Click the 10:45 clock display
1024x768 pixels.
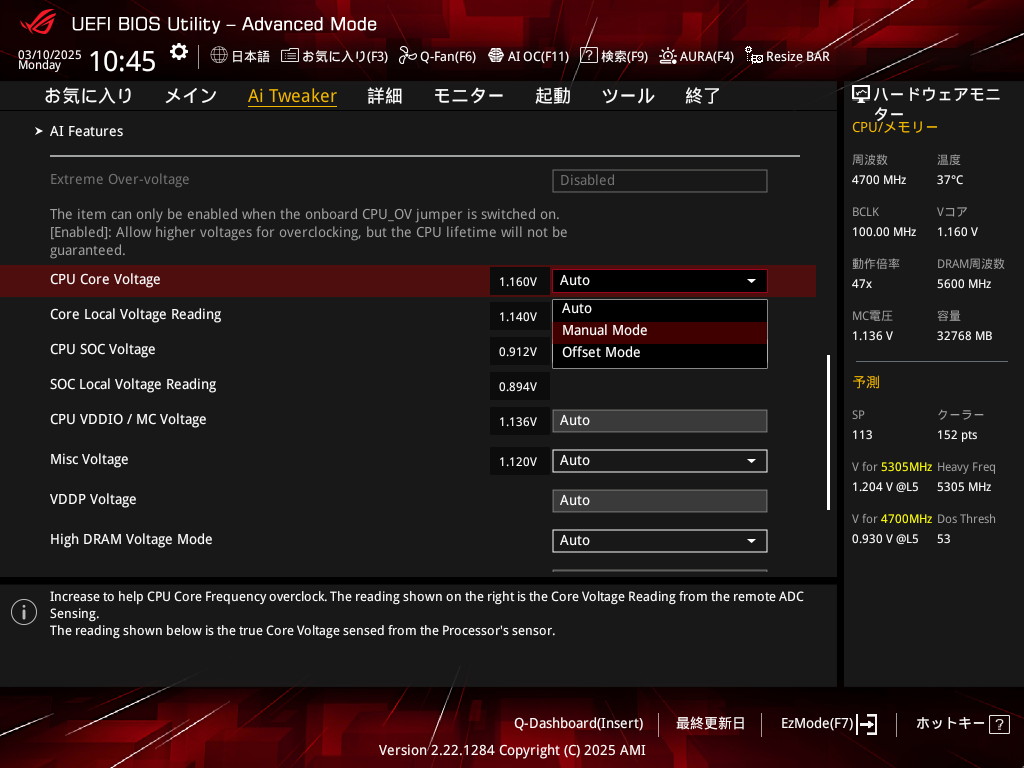[122, 62]
